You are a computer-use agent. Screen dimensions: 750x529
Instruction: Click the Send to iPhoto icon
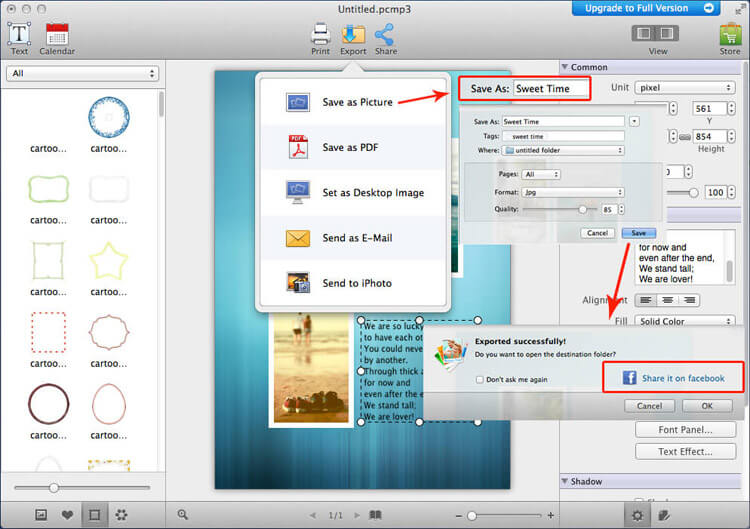298,283
